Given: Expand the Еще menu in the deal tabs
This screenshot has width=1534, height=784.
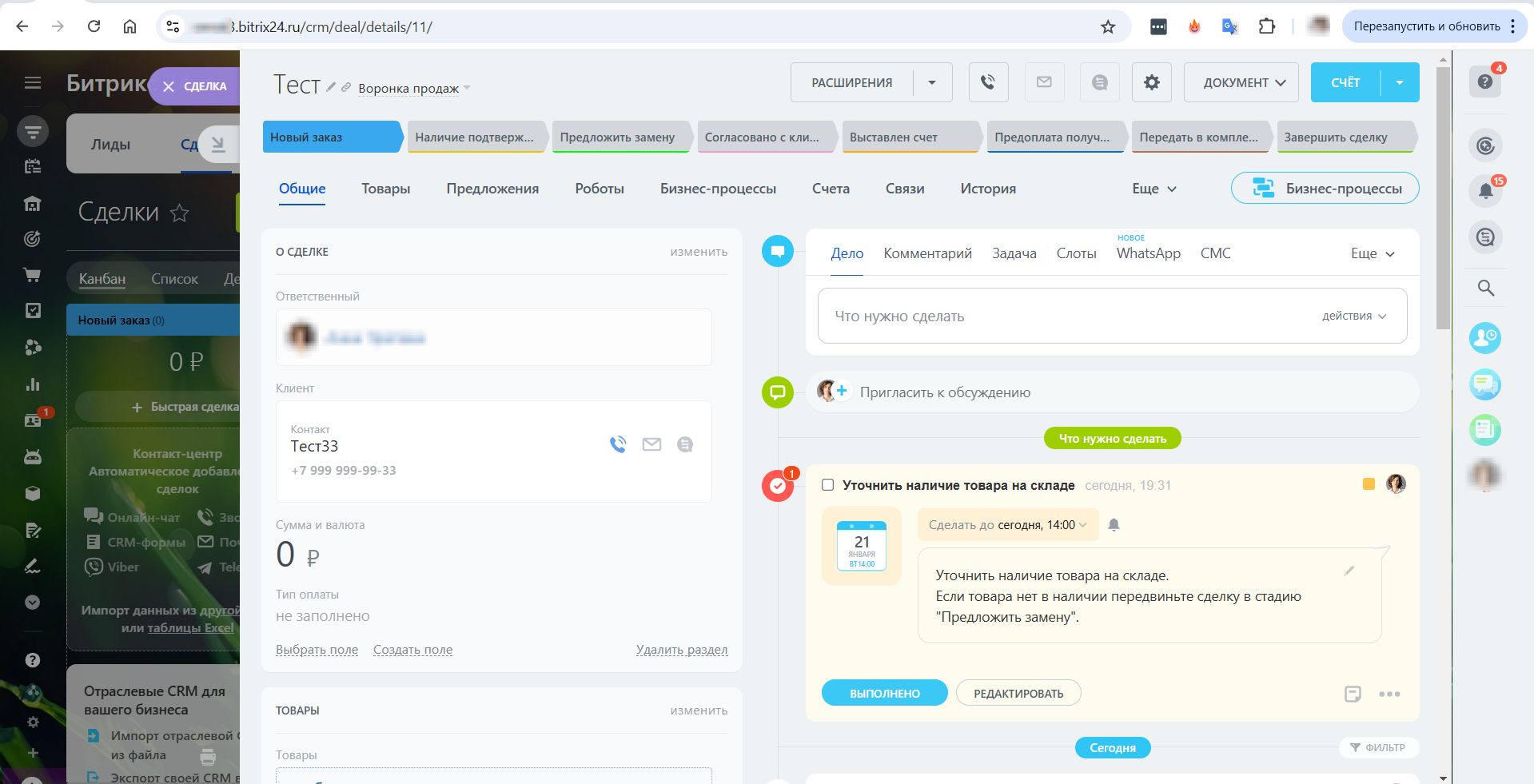Looking at the screenshot, I should (x=1153, y=189).
